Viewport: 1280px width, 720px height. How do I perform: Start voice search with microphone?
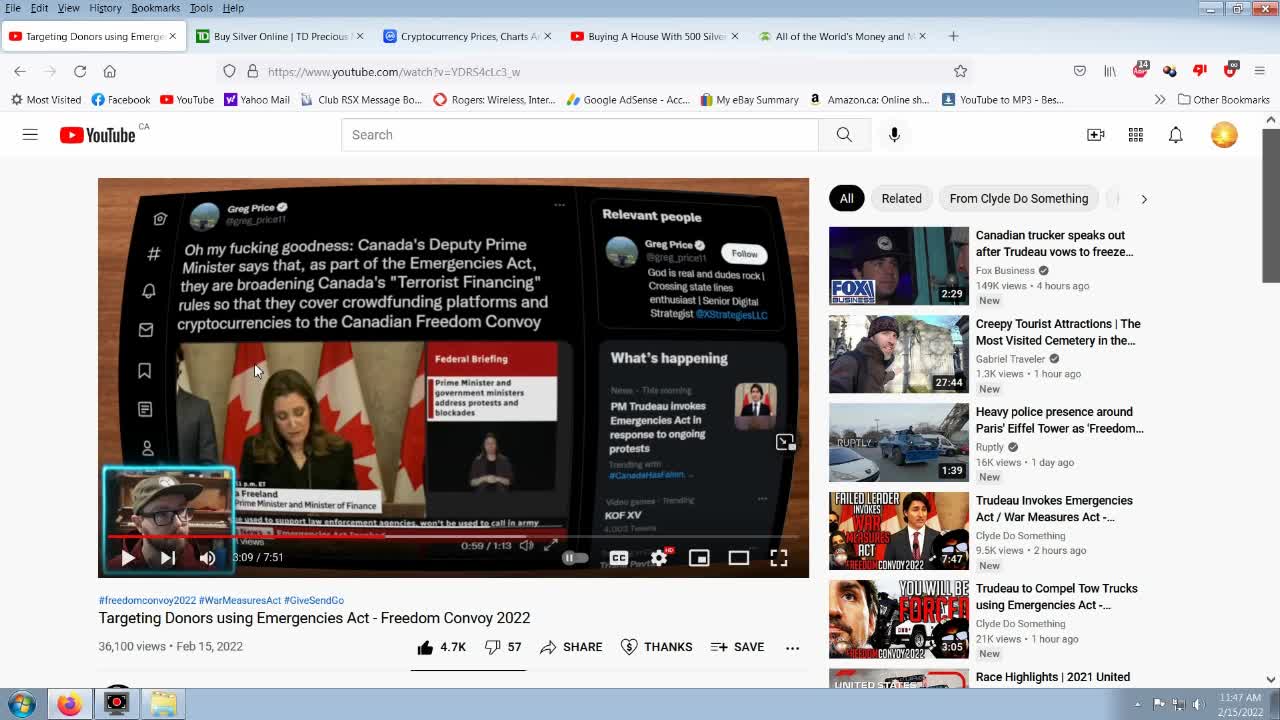[894, 135]
